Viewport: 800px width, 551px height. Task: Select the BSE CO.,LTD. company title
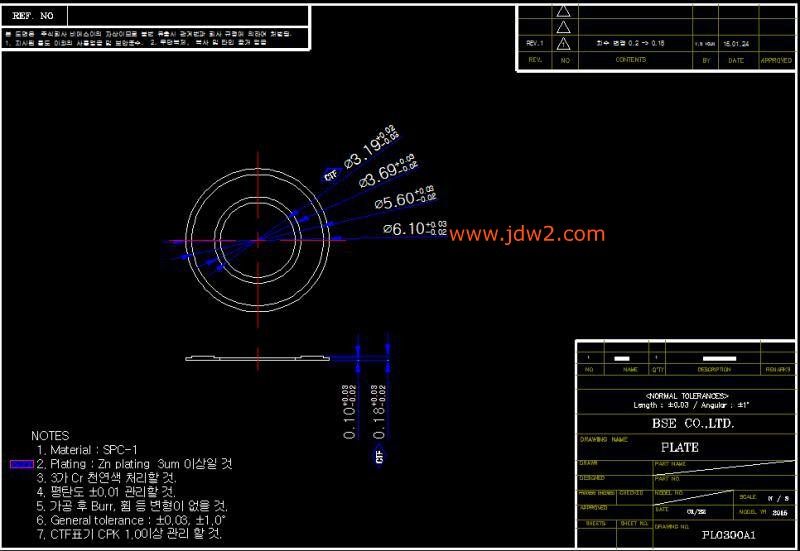click(692, 423)
